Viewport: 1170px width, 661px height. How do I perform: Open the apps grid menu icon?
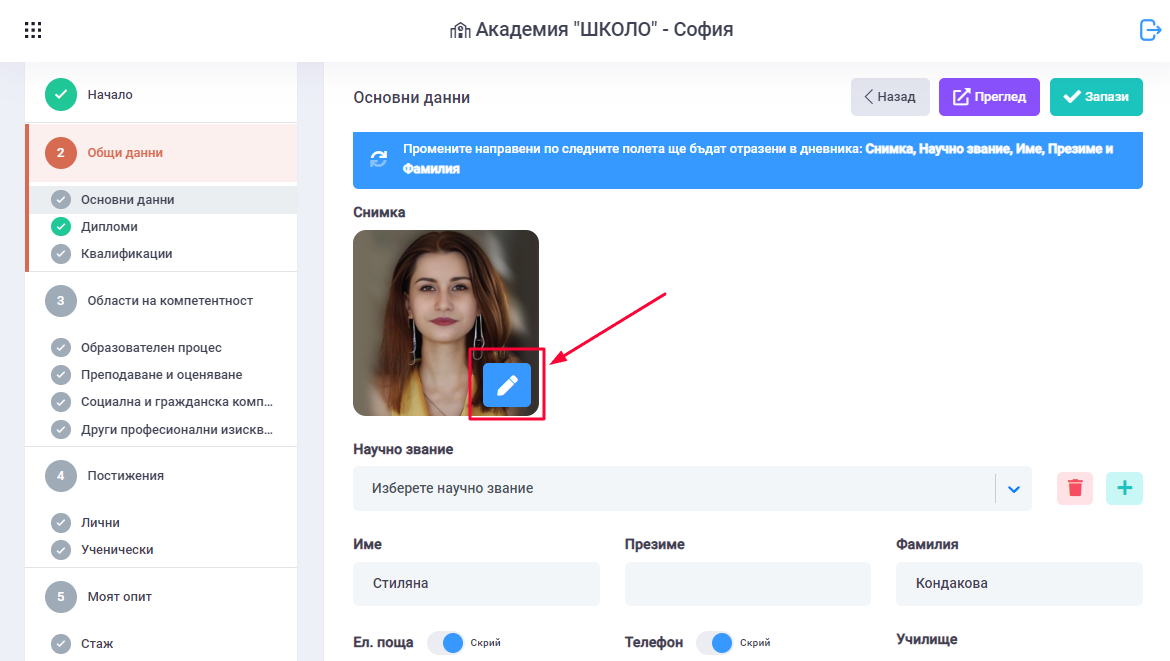click(x=33, y=30)
